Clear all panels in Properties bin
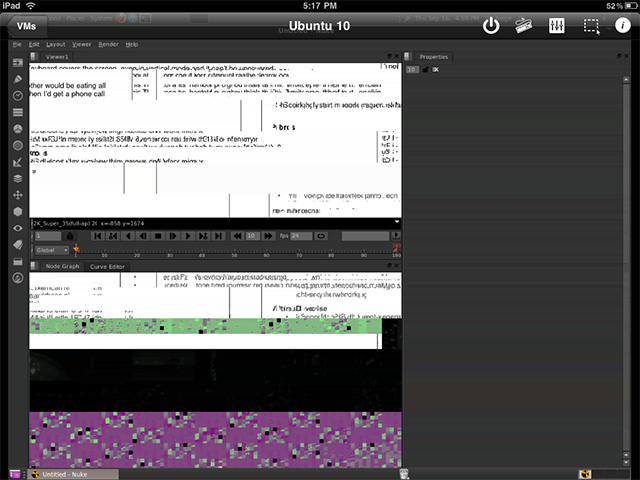640x480 pixels. (436, 70)
